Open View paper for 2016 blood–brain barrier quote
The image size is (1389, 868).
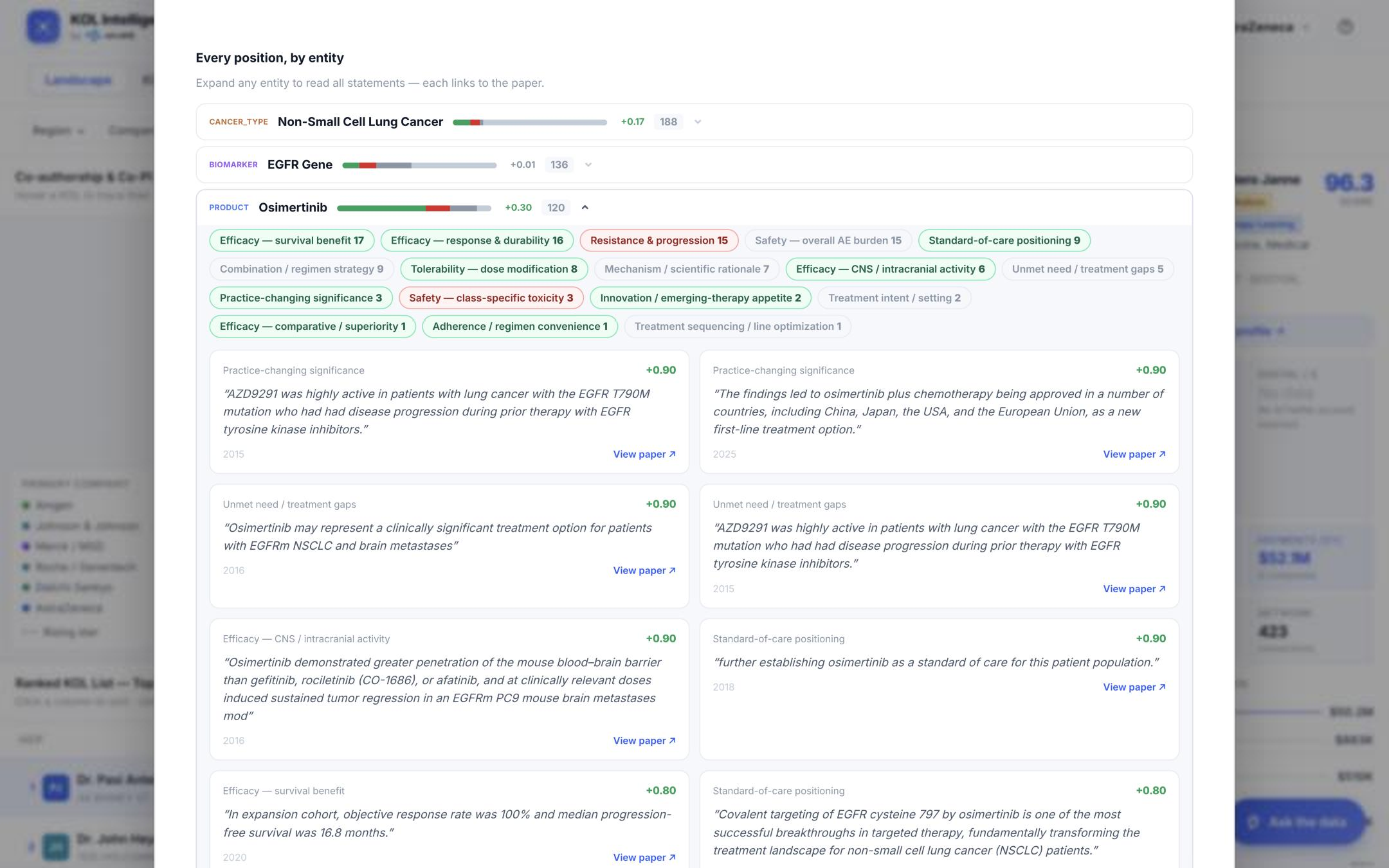point(644,740)
